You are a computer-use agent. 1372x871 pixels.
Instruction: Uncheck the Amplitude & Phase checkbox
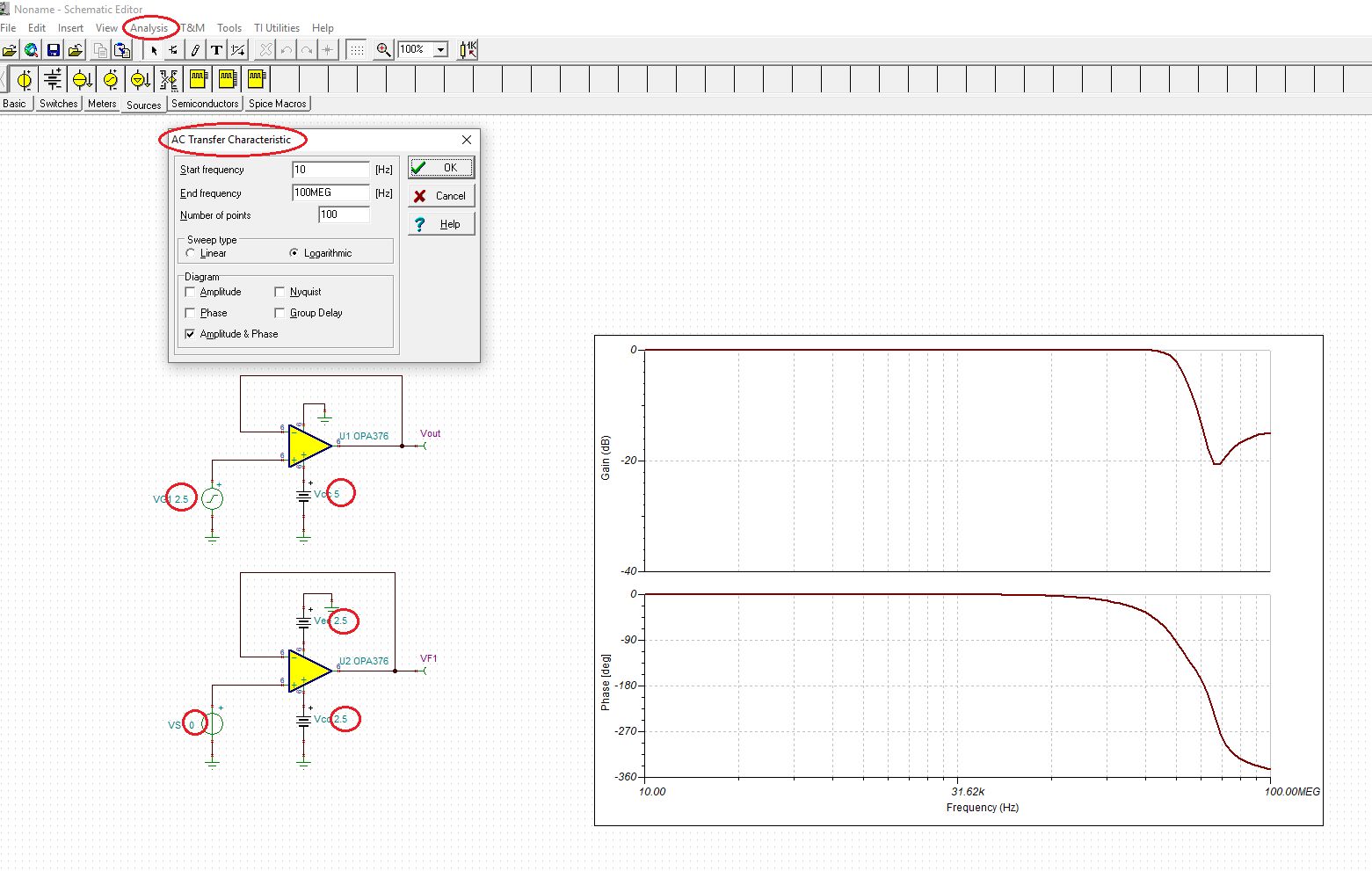(x=190, y=334)
